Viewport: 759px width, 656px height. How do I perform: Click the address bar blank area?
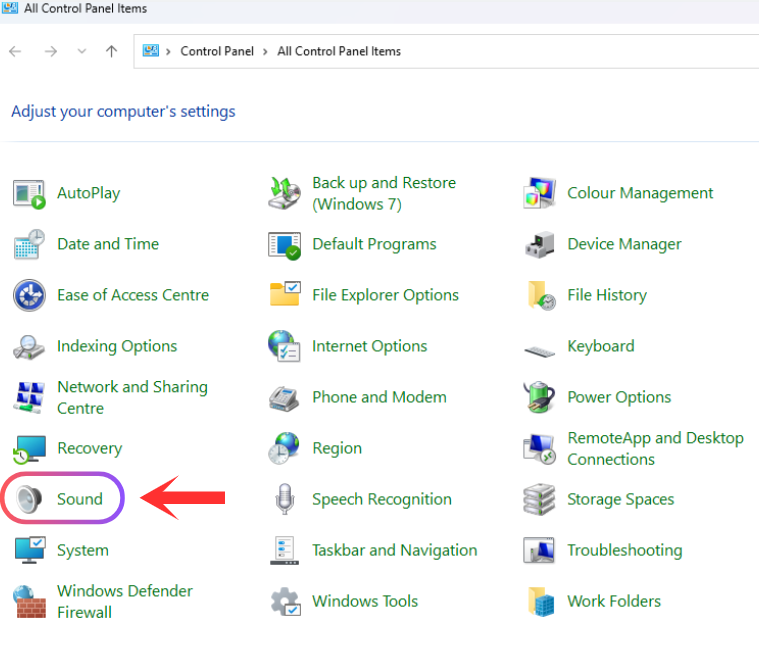point(581,51)
